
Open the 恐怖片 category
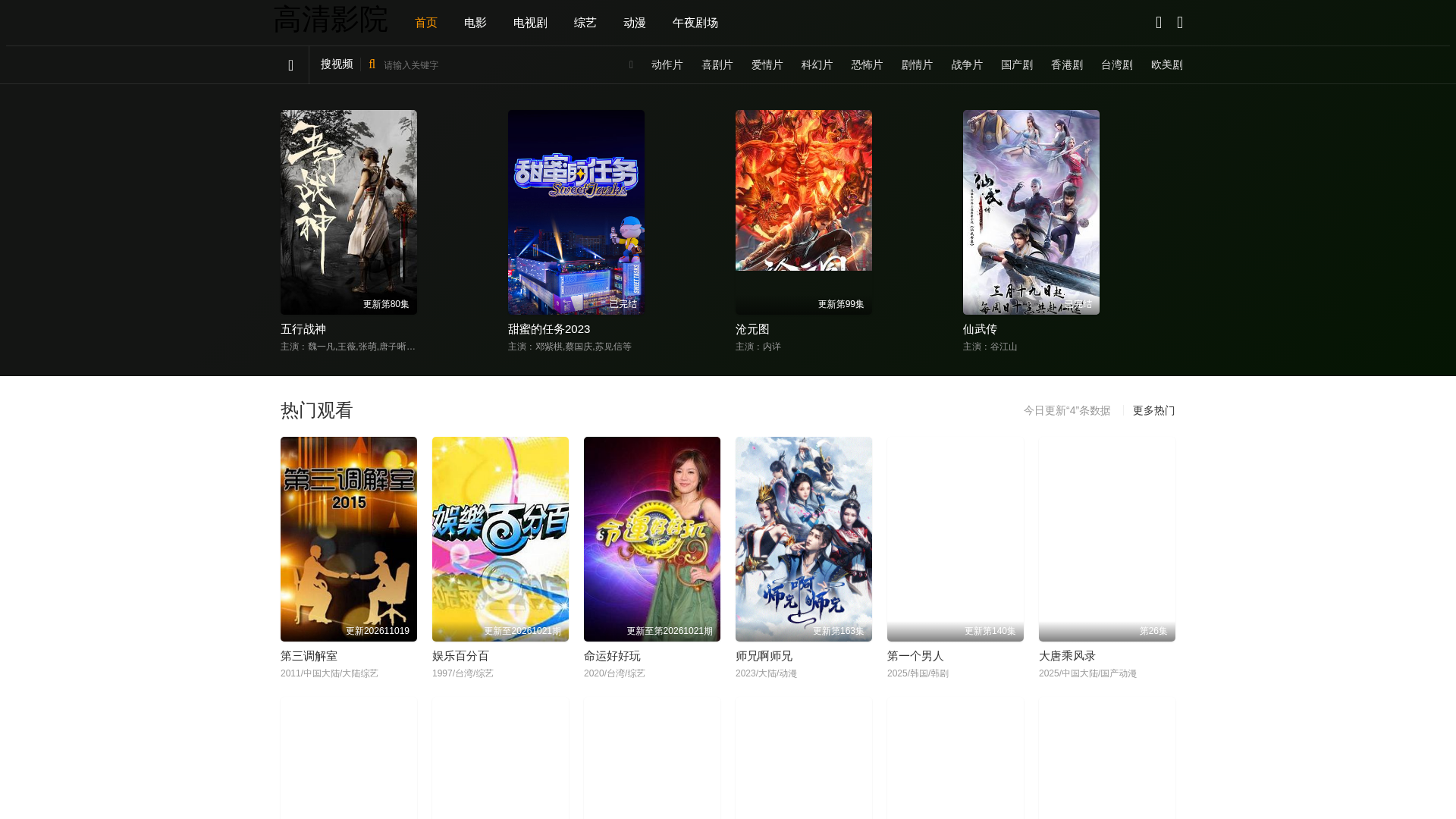[868, 65]
